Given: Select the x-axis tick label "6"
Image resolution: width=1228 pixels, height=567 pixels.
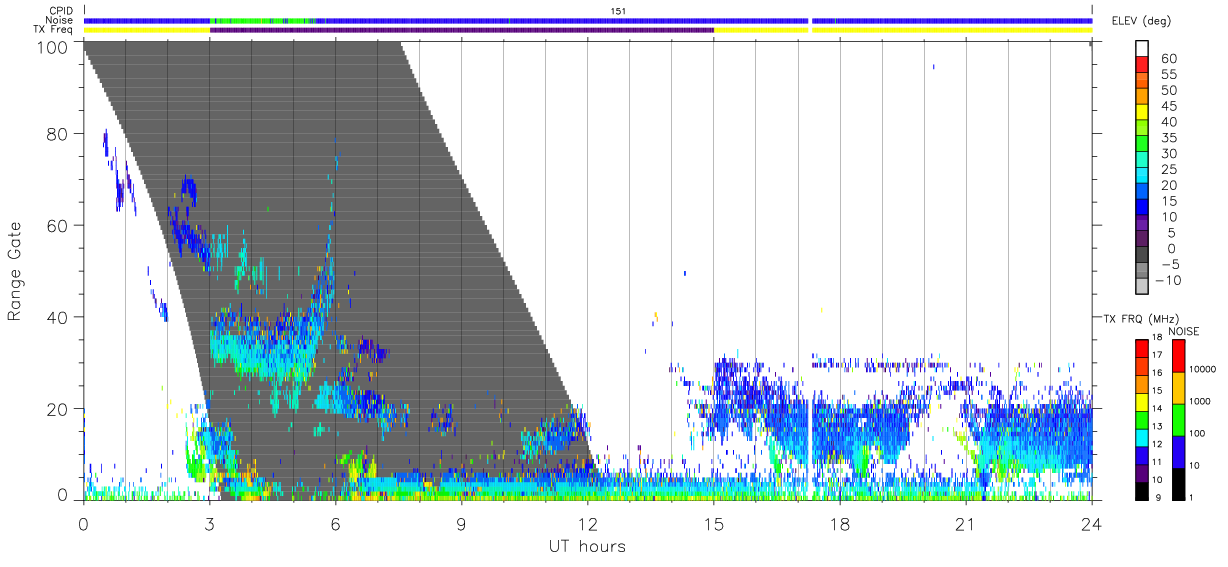Looking at the screenshot, I should (335, 524).
